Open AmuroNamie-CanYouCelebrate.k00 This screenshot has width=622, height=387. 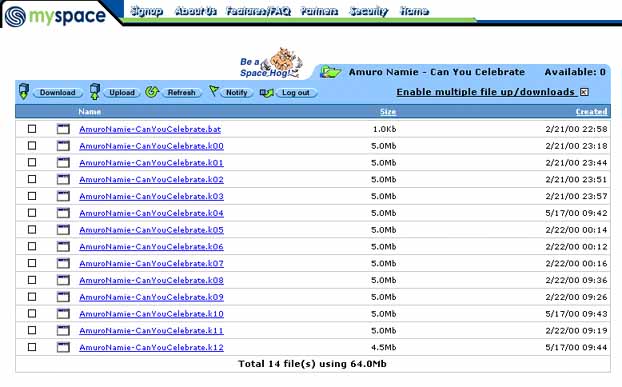coord(151,146)
